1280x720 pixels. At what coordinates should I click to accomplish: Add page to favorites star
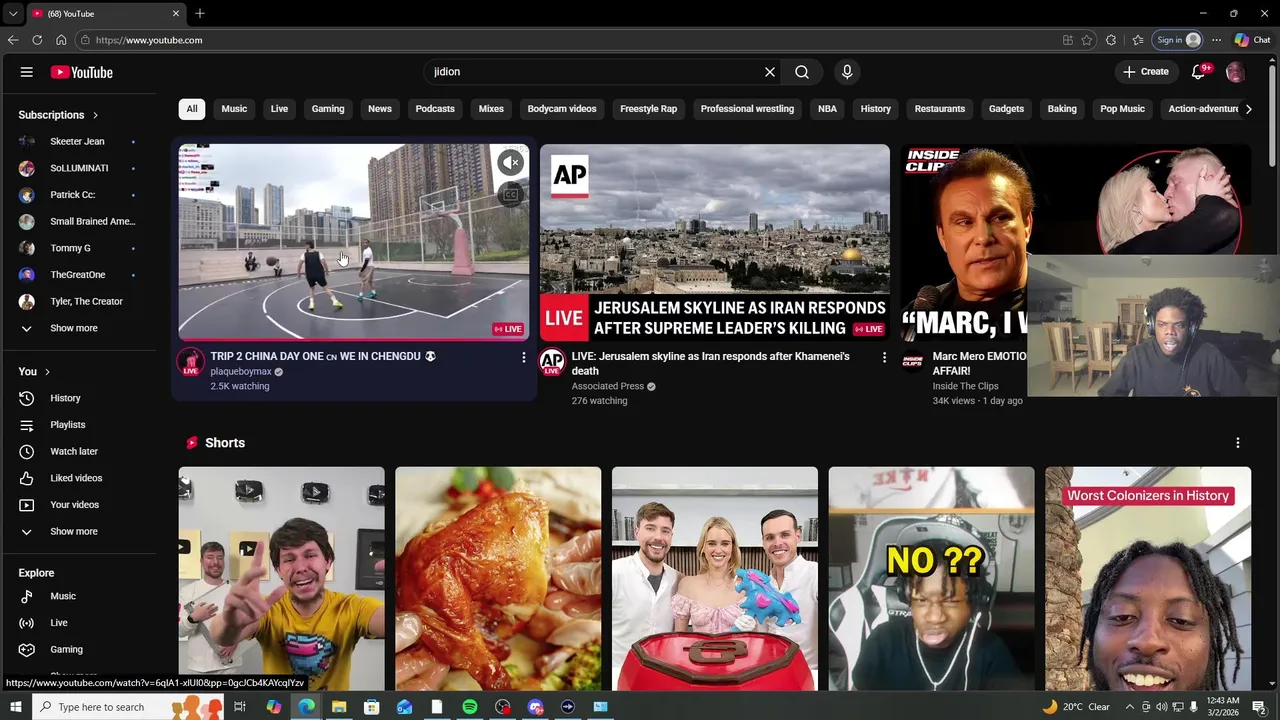pyautogui.click(x=1087, y=40)
